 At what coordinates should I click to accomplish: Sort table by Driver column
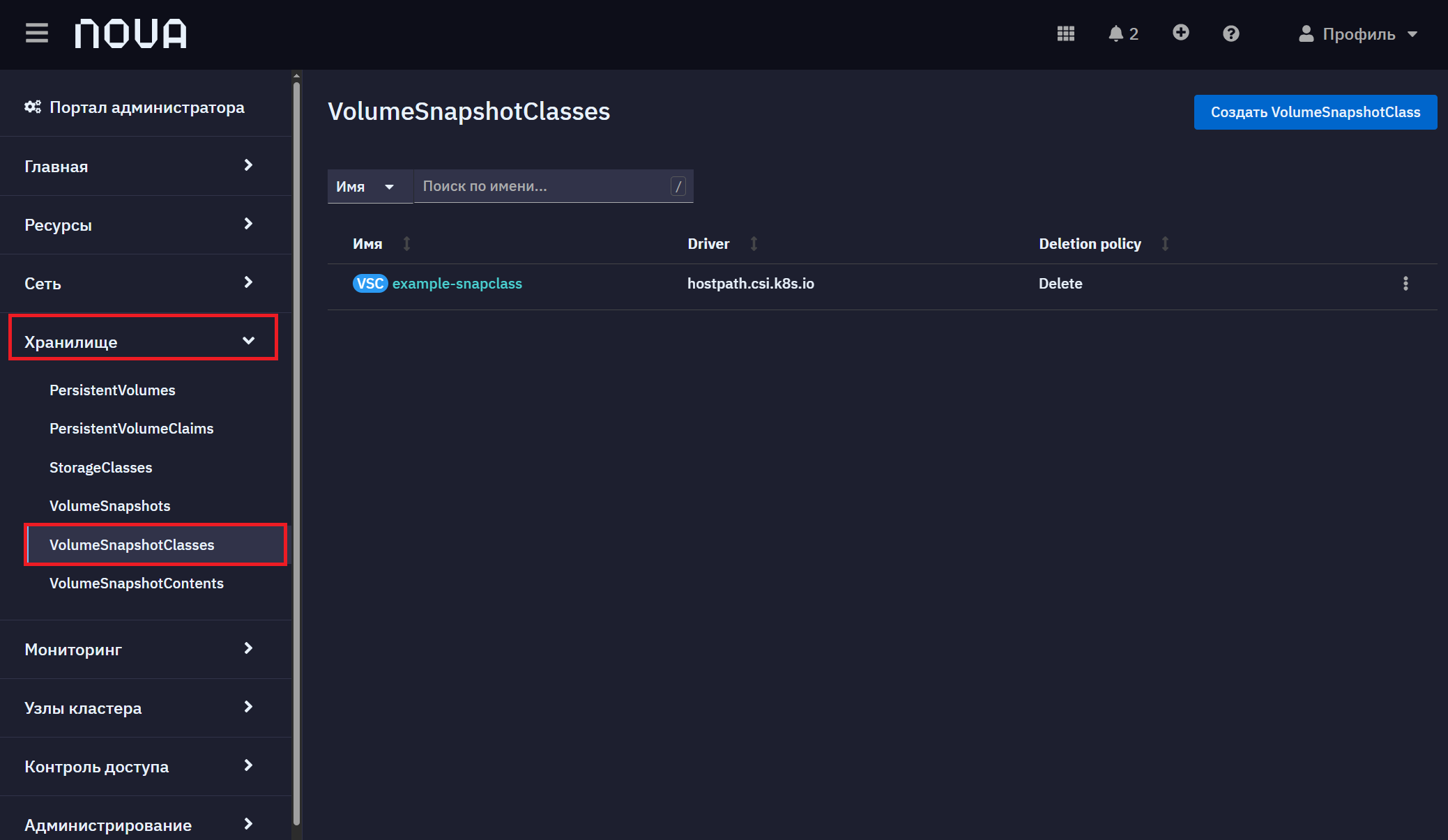(722, 244)
